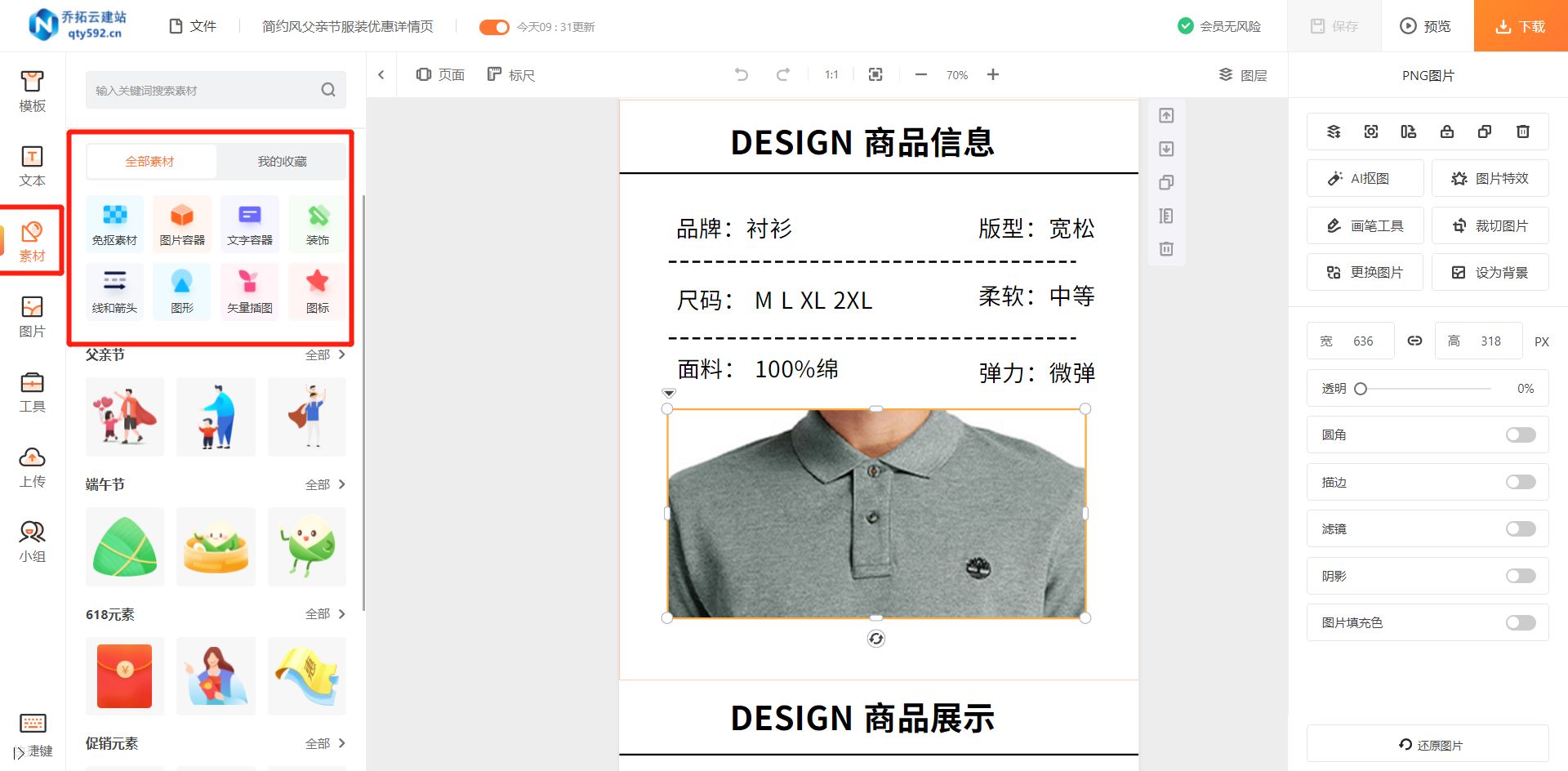Enable the 阴影 shadow toggle
Screen dimensions: 1568x771
click(1521, 576)
